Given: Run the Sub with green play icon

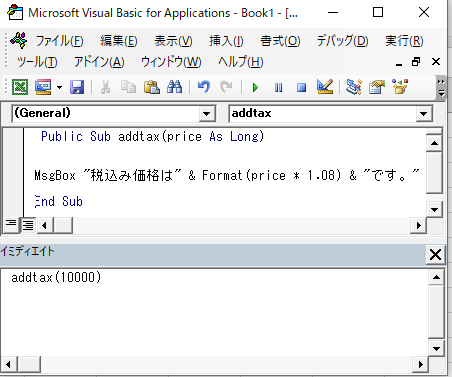Looking at the screenshot, I should (255, 88).
